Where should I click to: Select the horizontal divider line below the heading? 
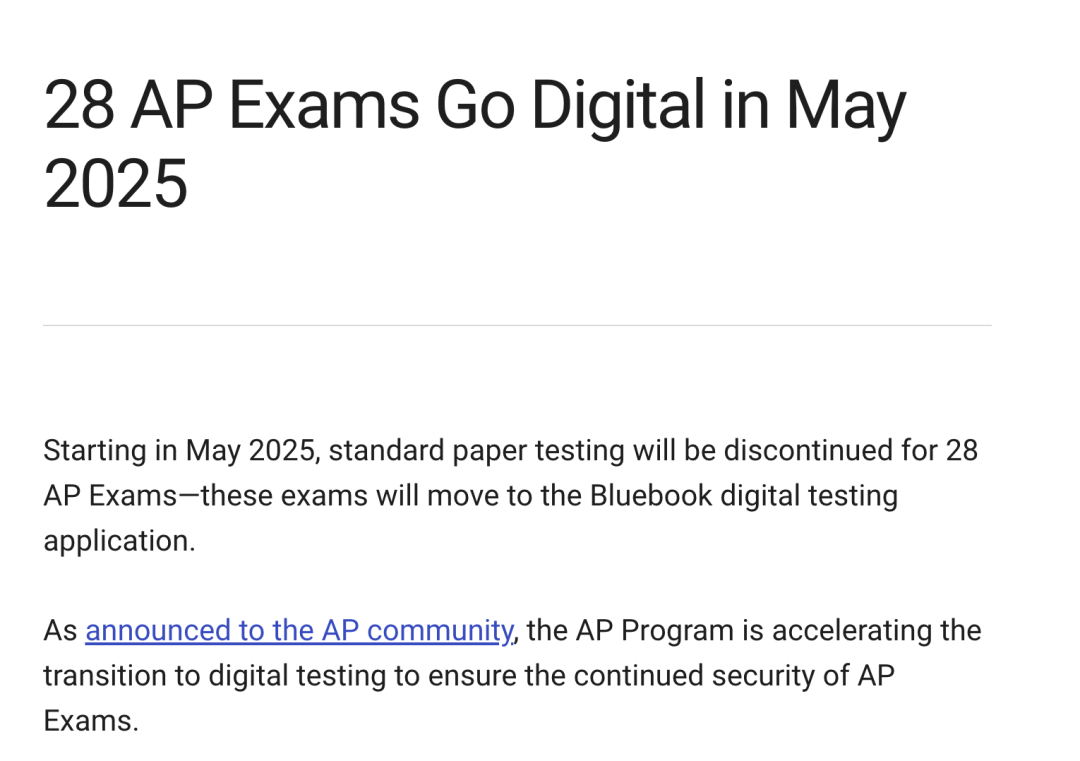coord(517,325)
